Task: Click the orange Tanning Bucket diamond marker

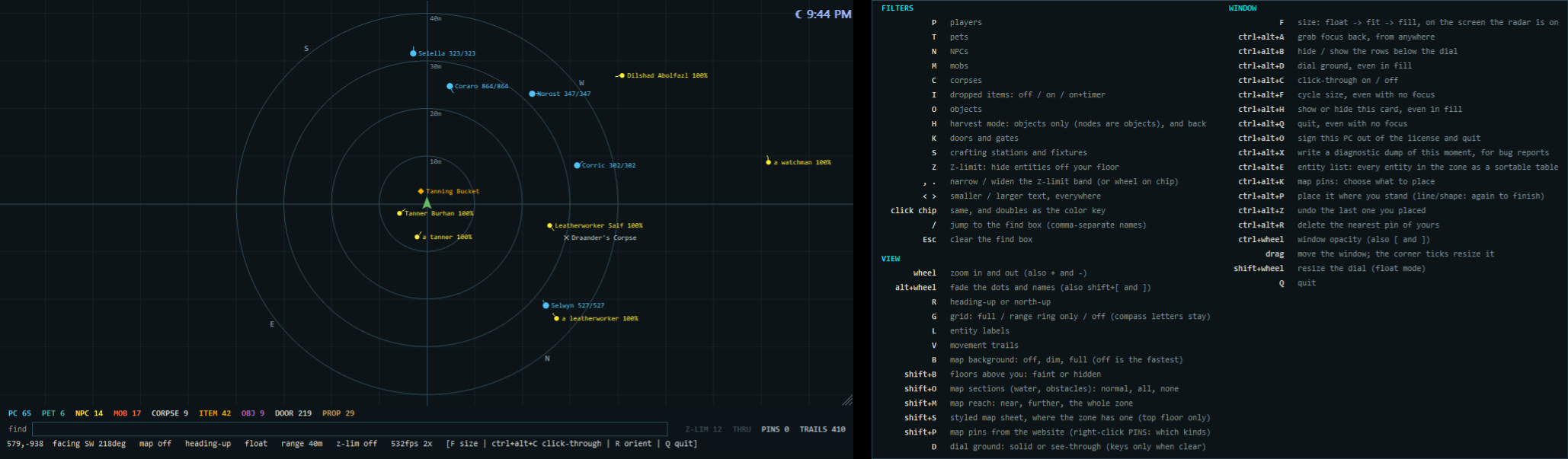Action: pos(421,191)
